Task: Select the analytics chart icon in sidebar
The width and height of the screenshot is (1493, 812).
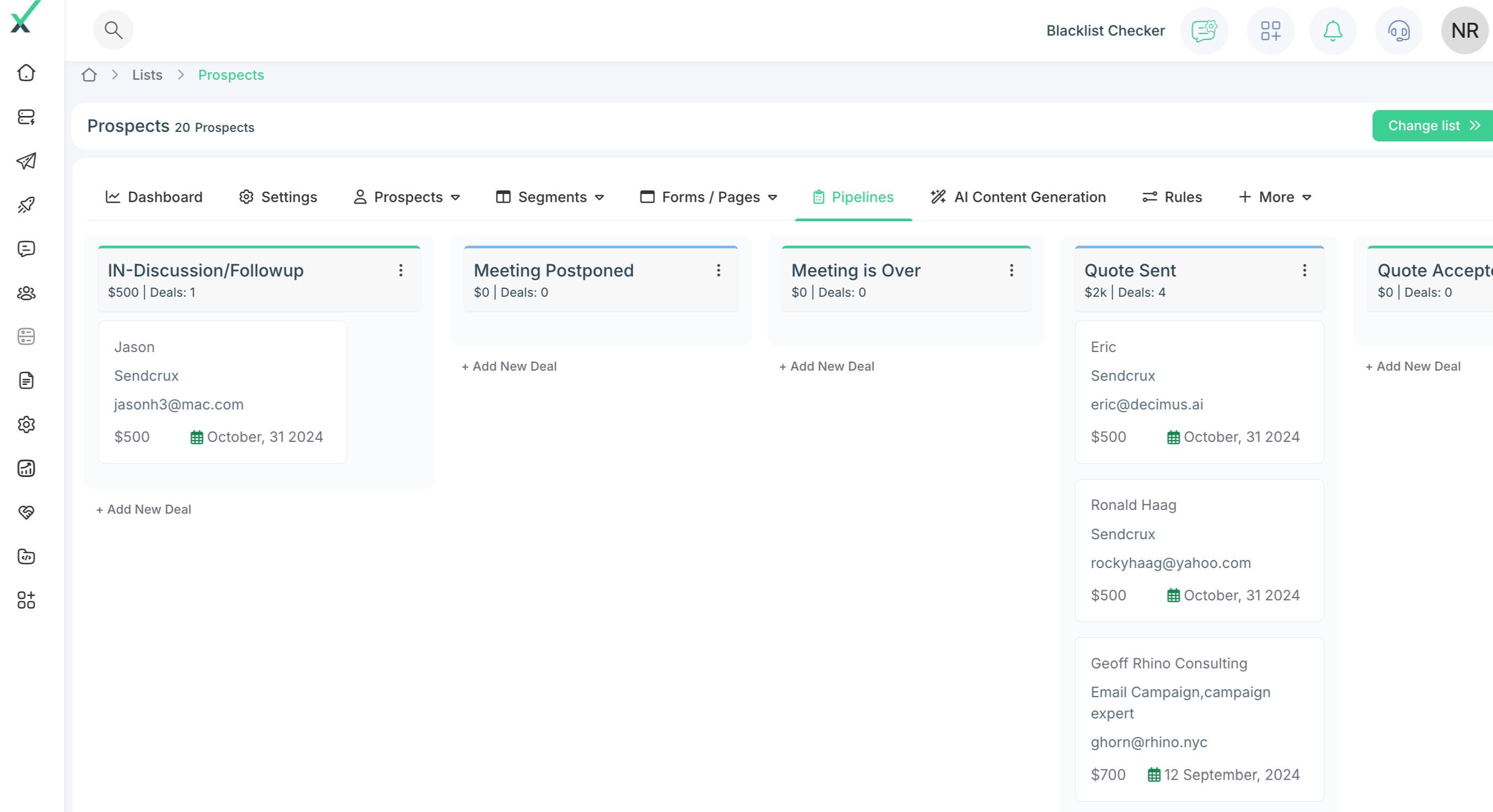Action: [x=26, y=468]
